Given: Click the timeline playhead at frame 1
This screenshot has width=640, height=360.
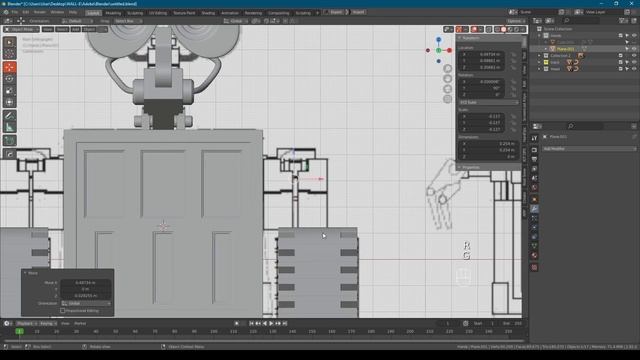Looking at the screenshot, I should [19, 331].
